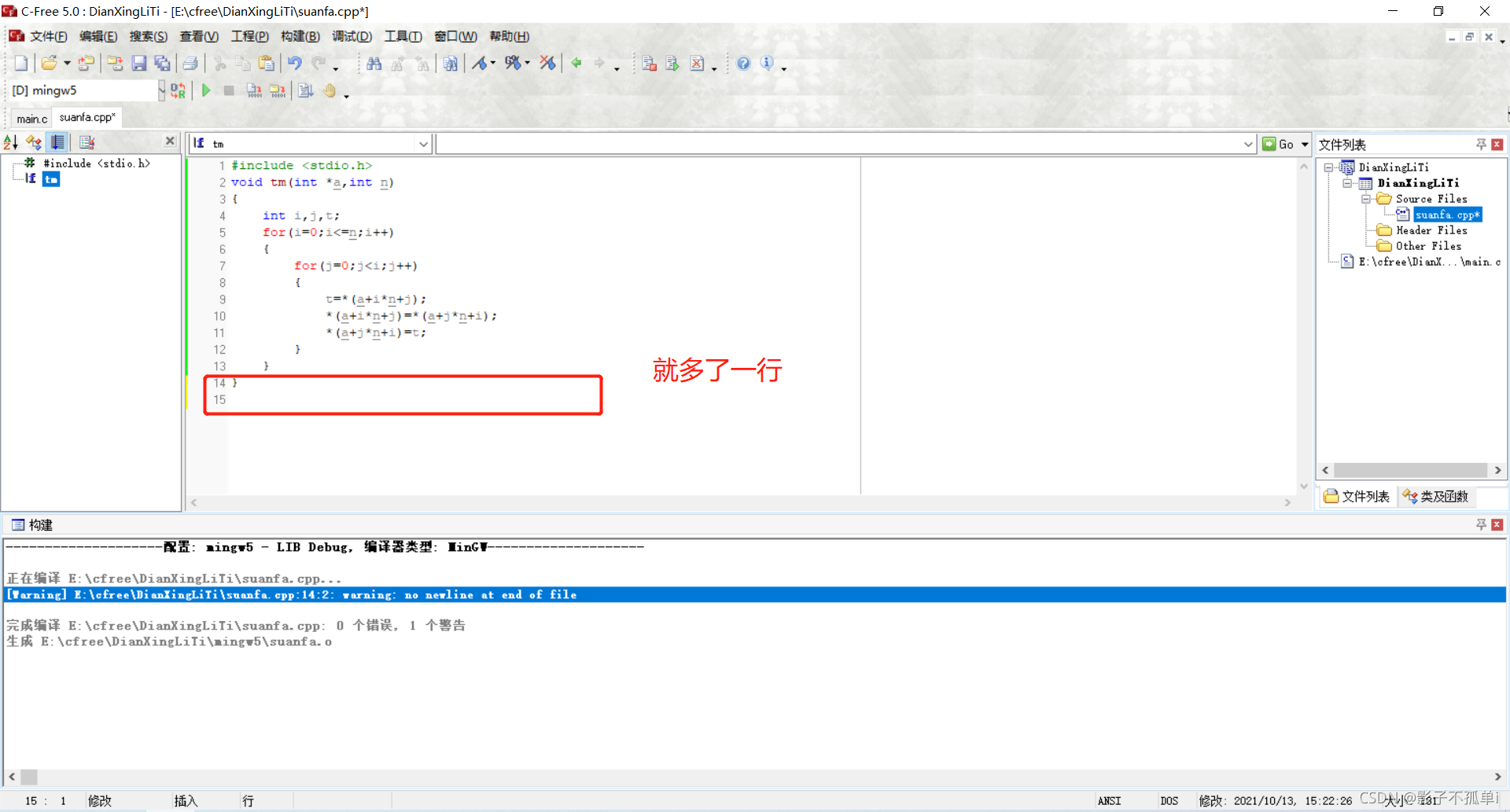This screenshot has height=812, width=1510.
Task: Open the dropdown of the wide search field
Action: tap(1248, 144)
